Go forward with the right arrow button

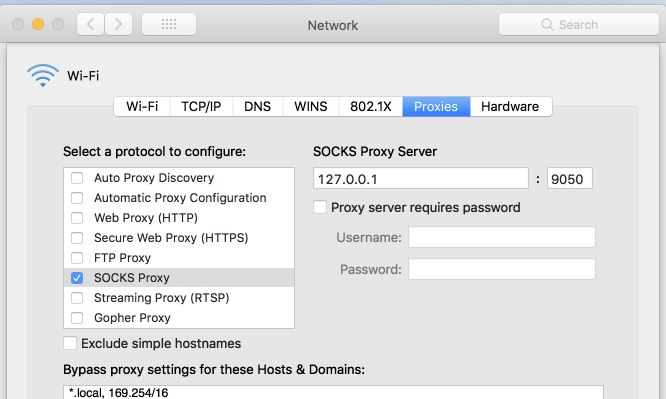(118, 24)
